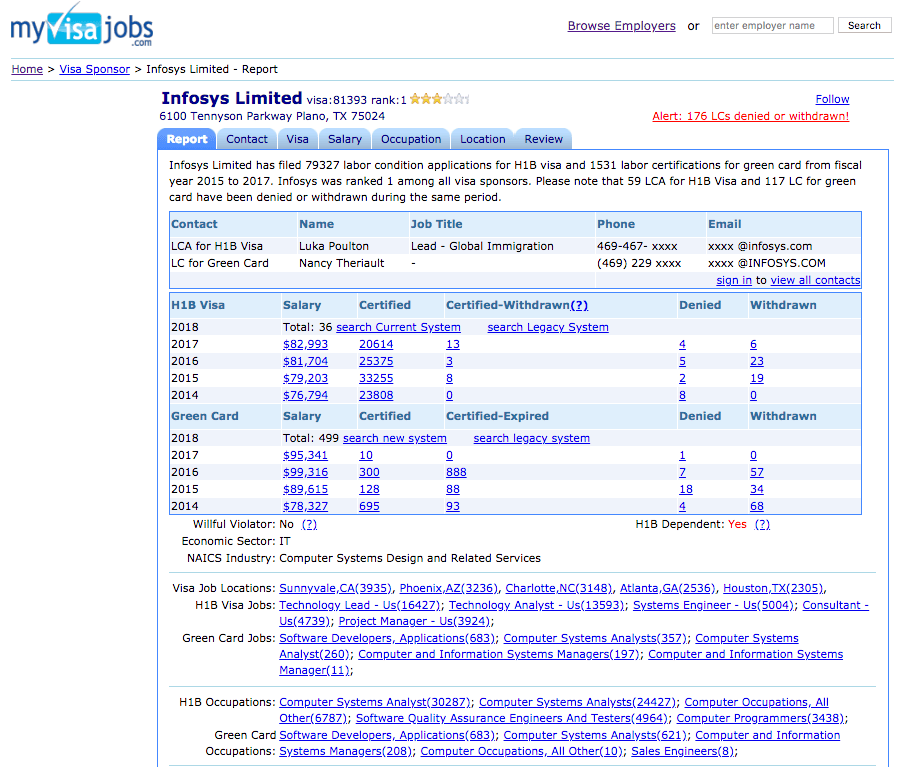Click green card search legacy system link
This screenshot has width=921, height=767.
(532, 438)
